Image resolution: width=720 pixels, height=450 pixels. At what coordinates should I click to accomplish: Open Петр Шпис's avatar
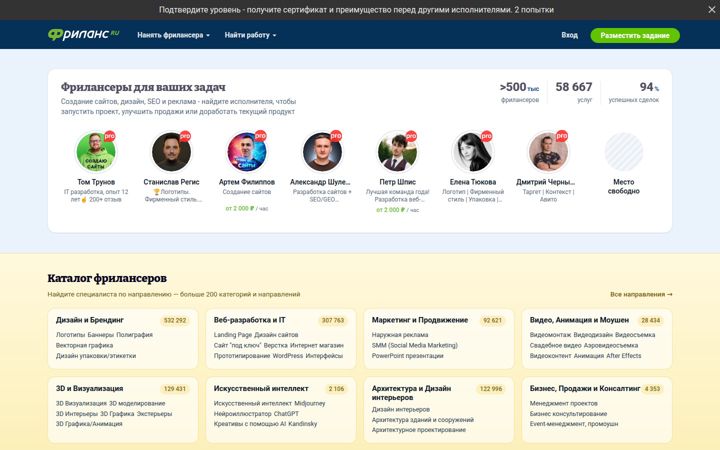click(x=397, y=152)
